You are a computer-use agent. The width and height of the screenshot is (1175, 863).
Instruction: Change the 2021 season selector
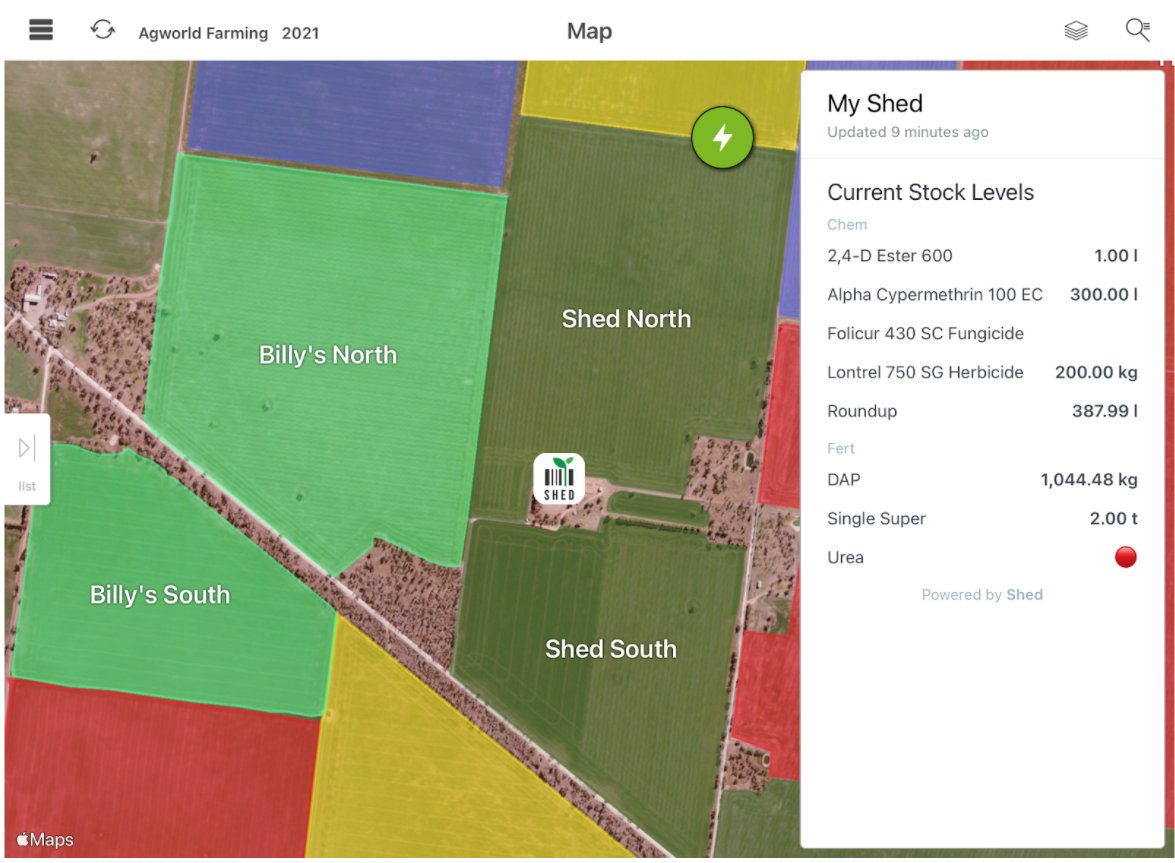pos(300,33)
